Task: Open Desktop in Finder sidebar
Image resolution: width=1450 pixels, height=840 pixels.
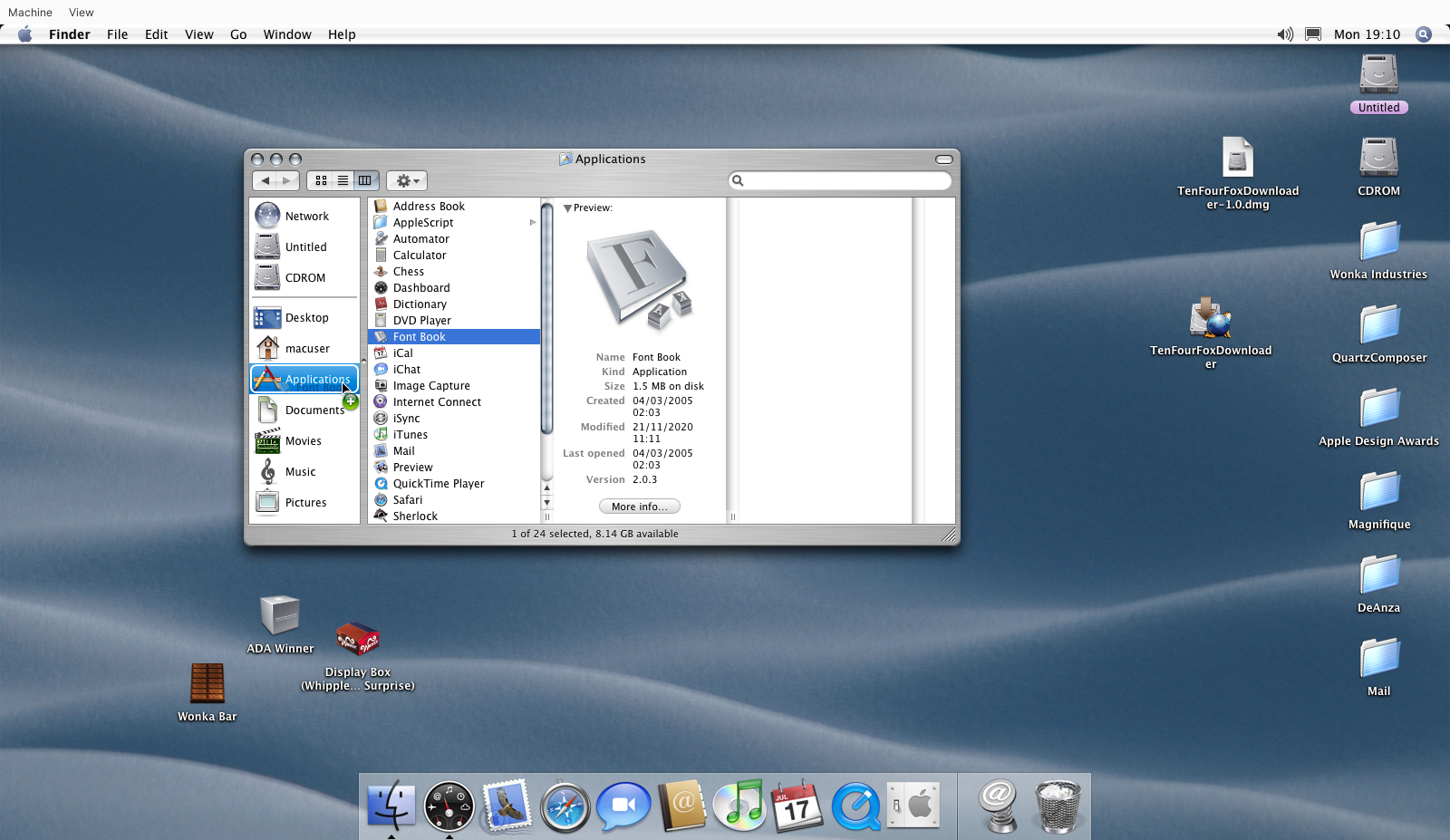Action: point(304,317)
